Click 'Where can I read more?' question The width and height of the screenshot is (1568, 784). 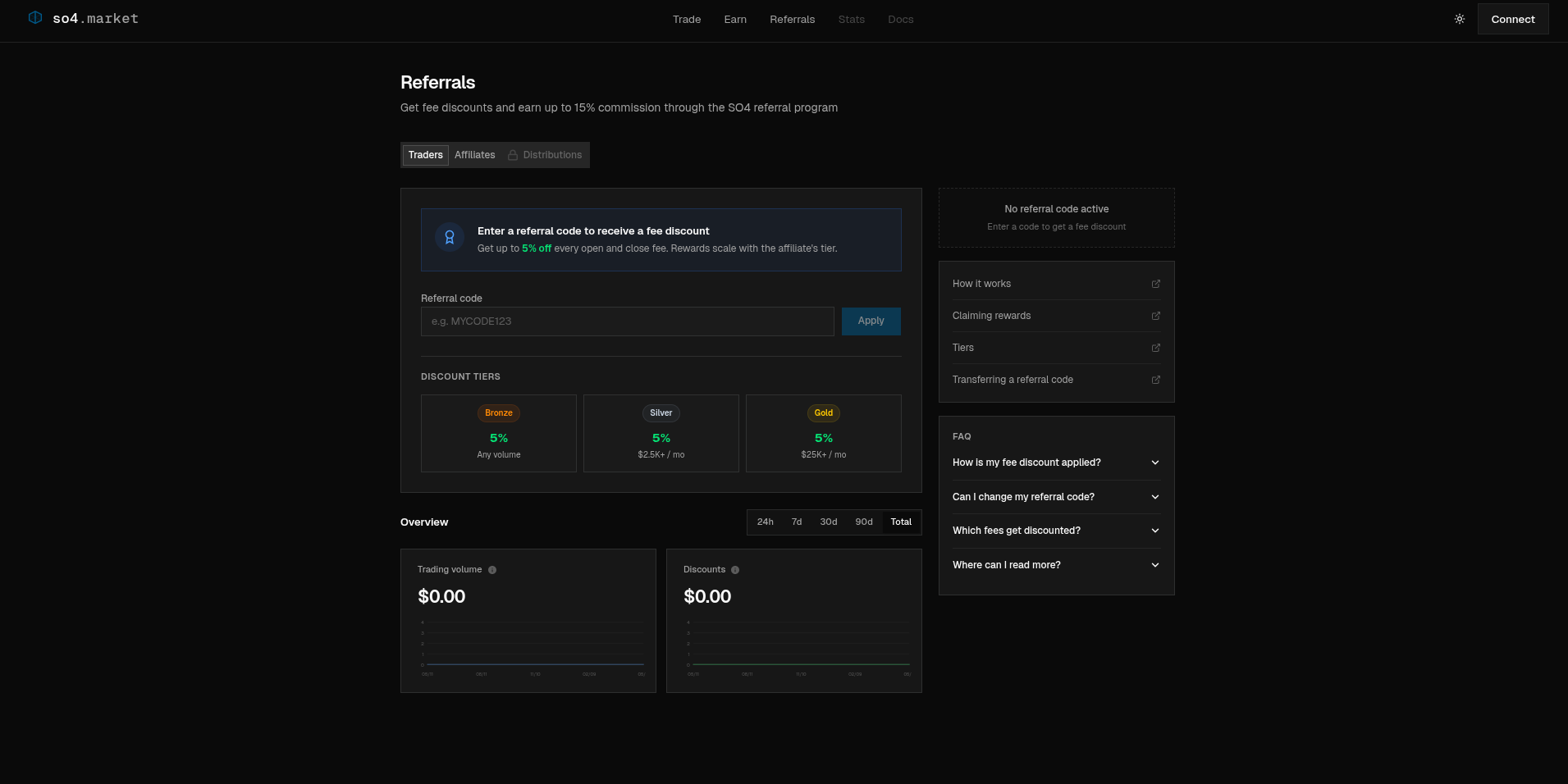click(x=1007, y=565)
